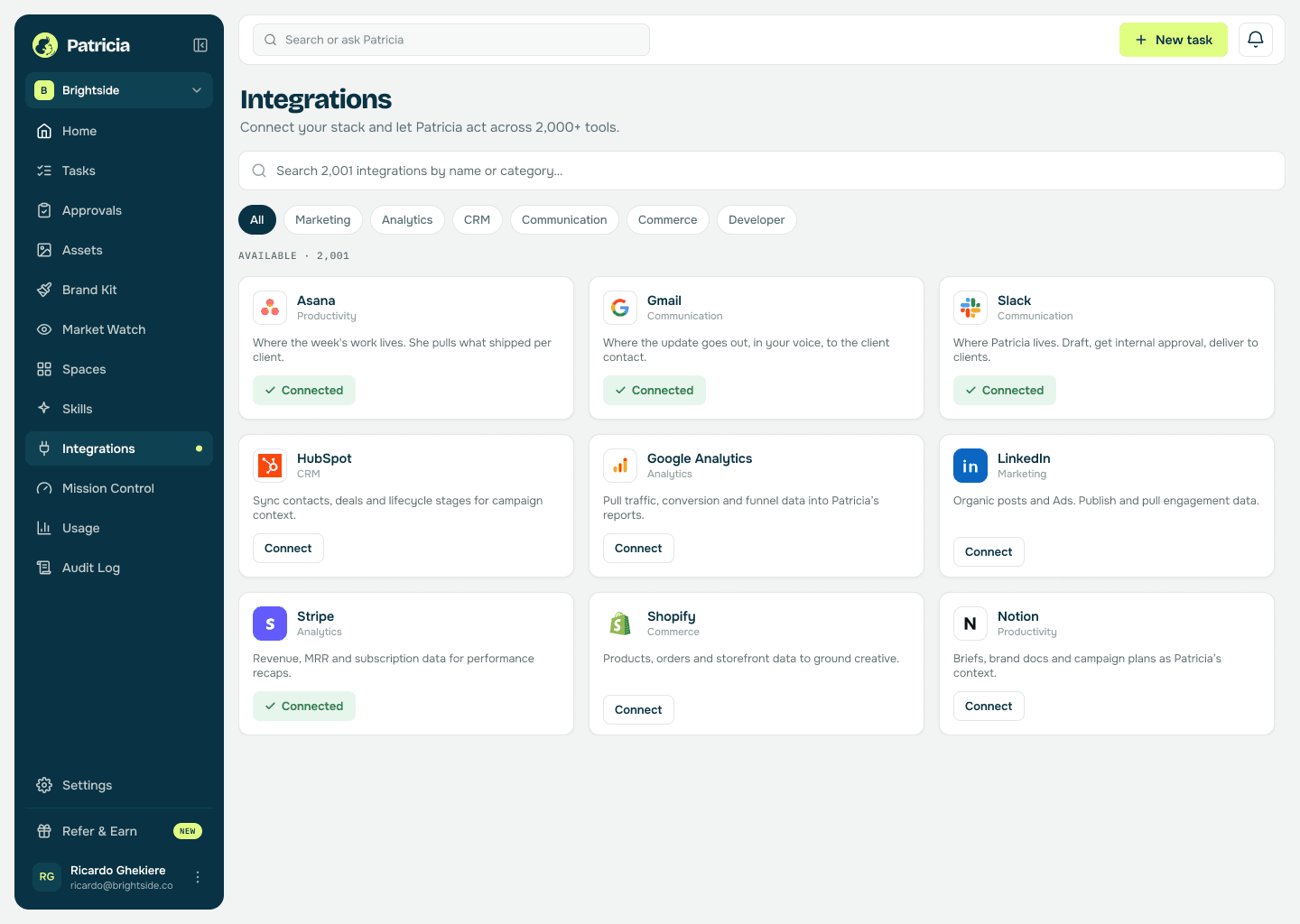Click the Google Analytics logo icon

tap(620, 466)
